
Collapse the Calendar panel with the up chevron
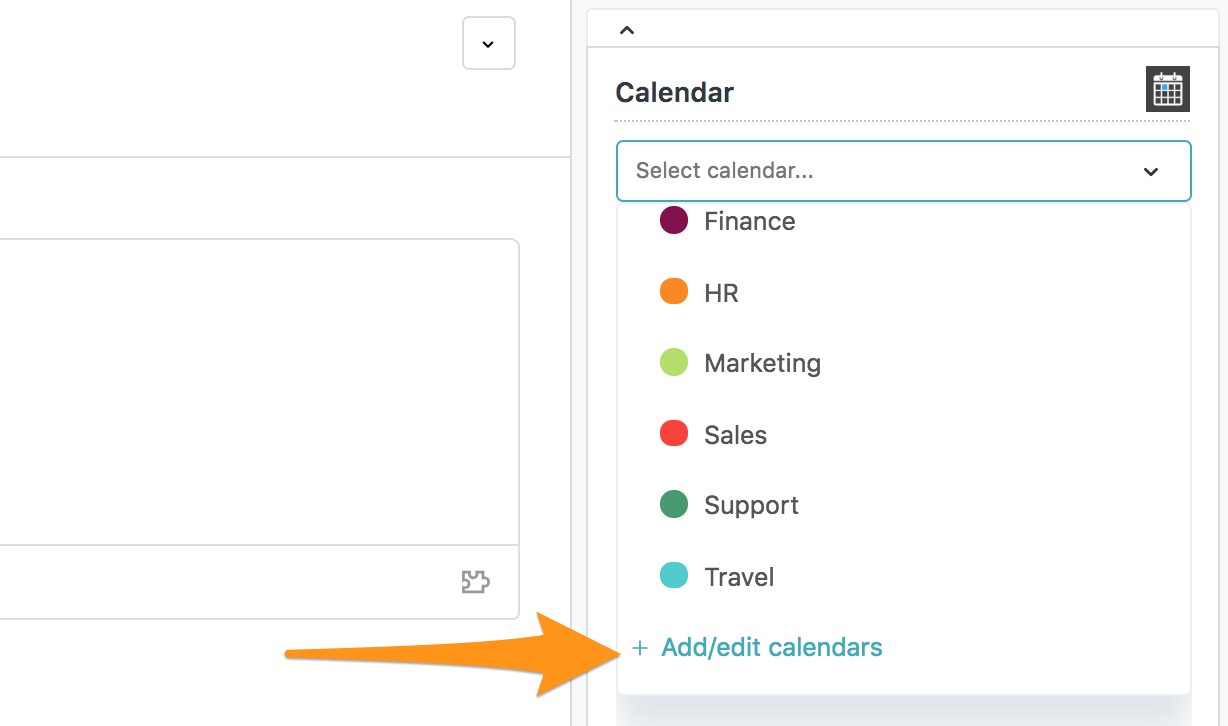click(x=627, y=30)
